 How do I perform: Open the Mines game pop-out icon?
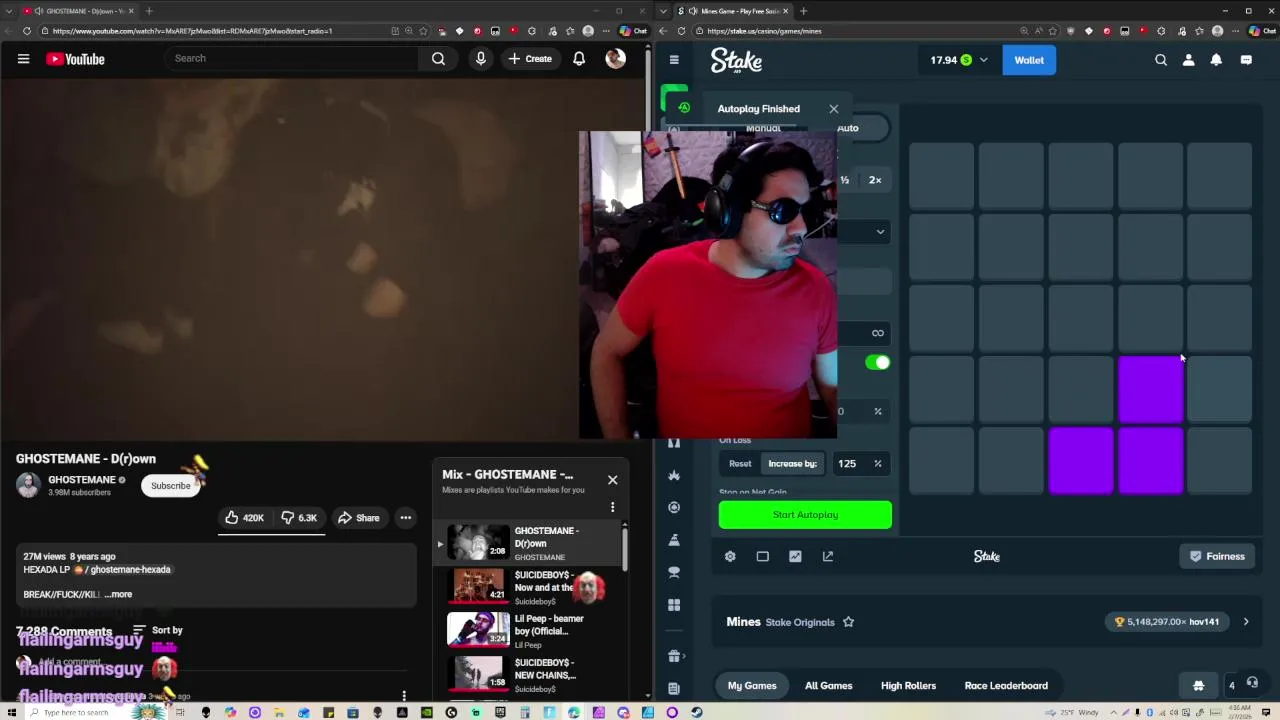[x=828, y=557]
